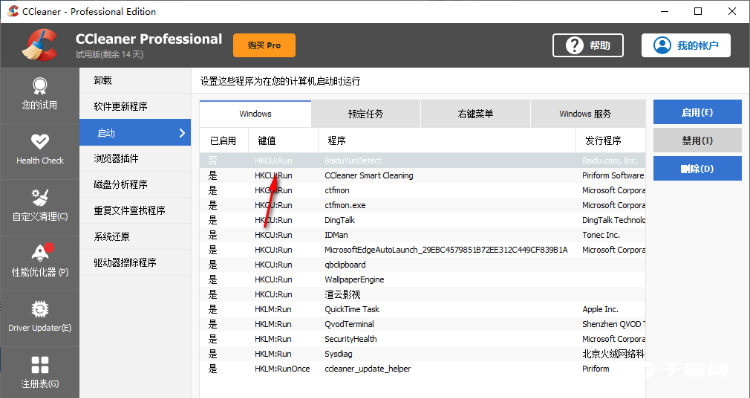Select Software Updater sidebar item
The image size is (750, 398).
coord(135,107)
